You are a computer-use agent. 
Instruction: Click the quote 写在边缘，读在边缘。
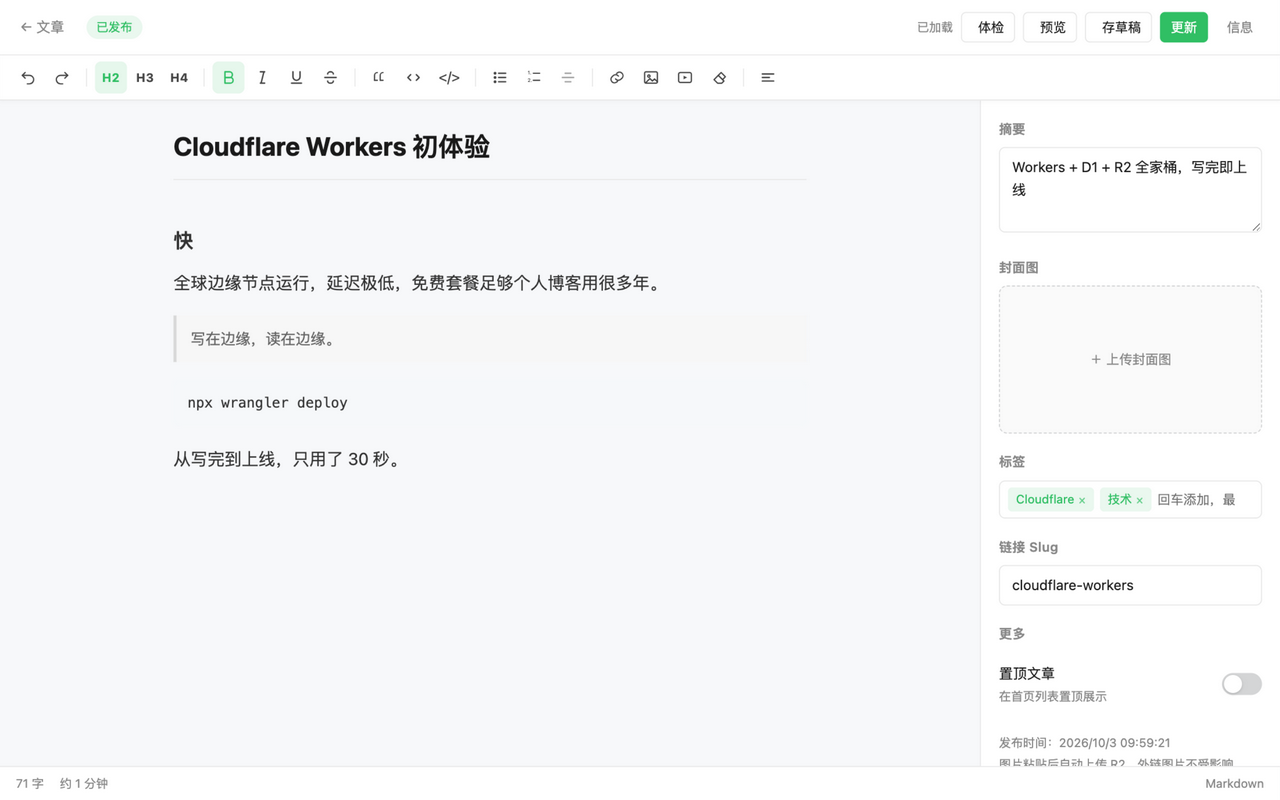click(x=266, y=339)
